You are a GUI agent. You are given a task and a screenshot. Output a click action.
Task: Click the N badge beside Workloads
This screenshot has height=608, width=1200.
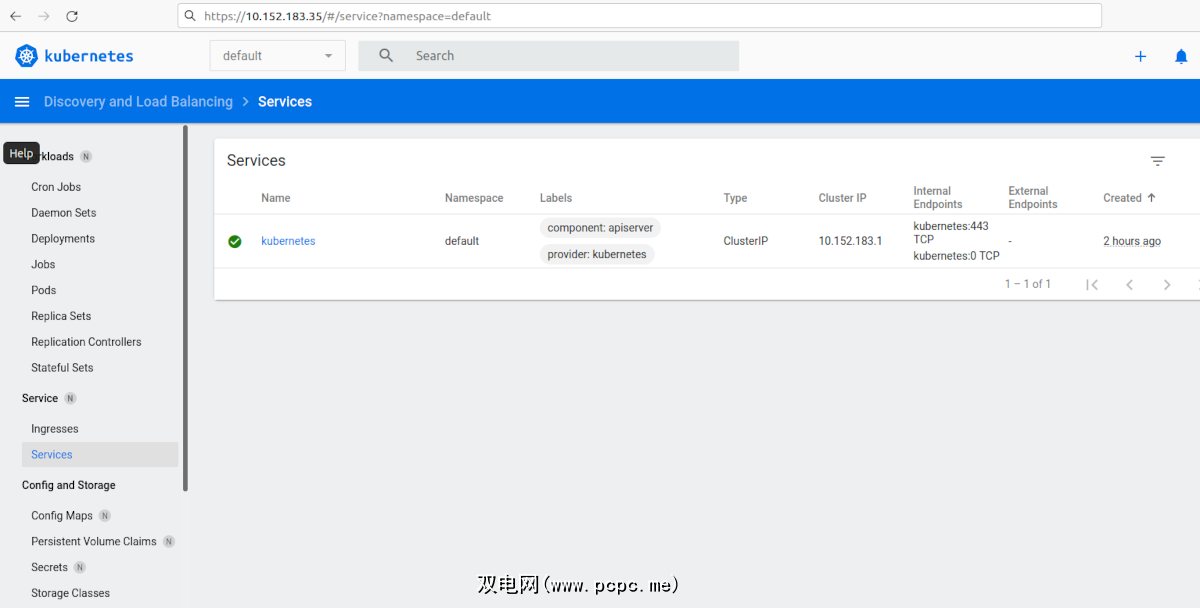click(x=86, y=157)
